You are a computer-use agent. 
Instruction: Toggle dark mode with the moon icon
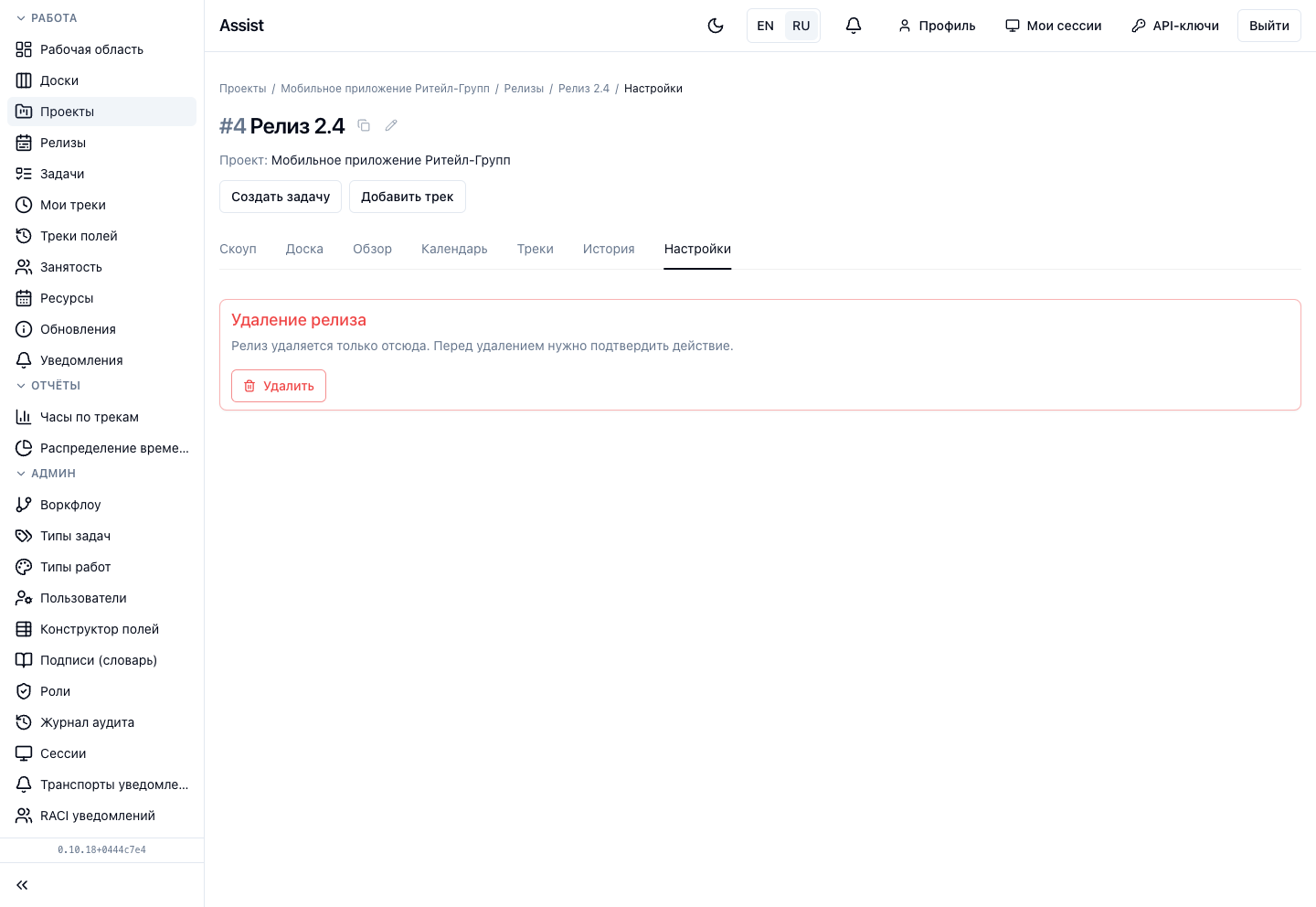click(x=716, y=26)
